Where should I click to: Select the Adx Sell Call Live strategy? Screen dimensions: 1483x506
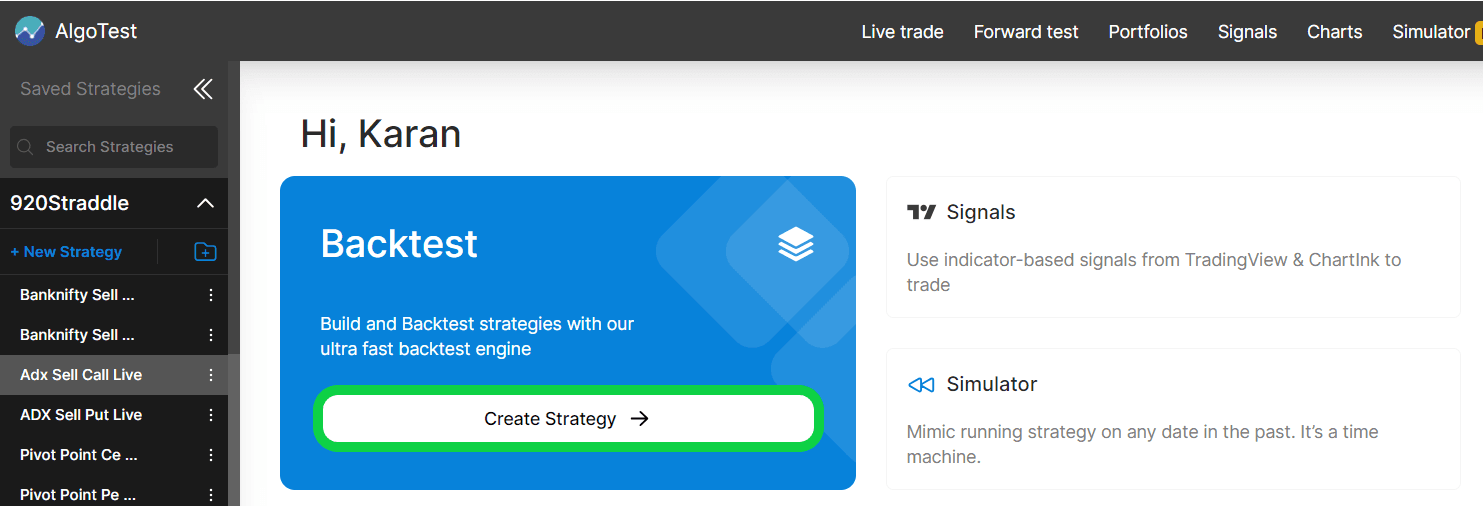coord(81,375)
